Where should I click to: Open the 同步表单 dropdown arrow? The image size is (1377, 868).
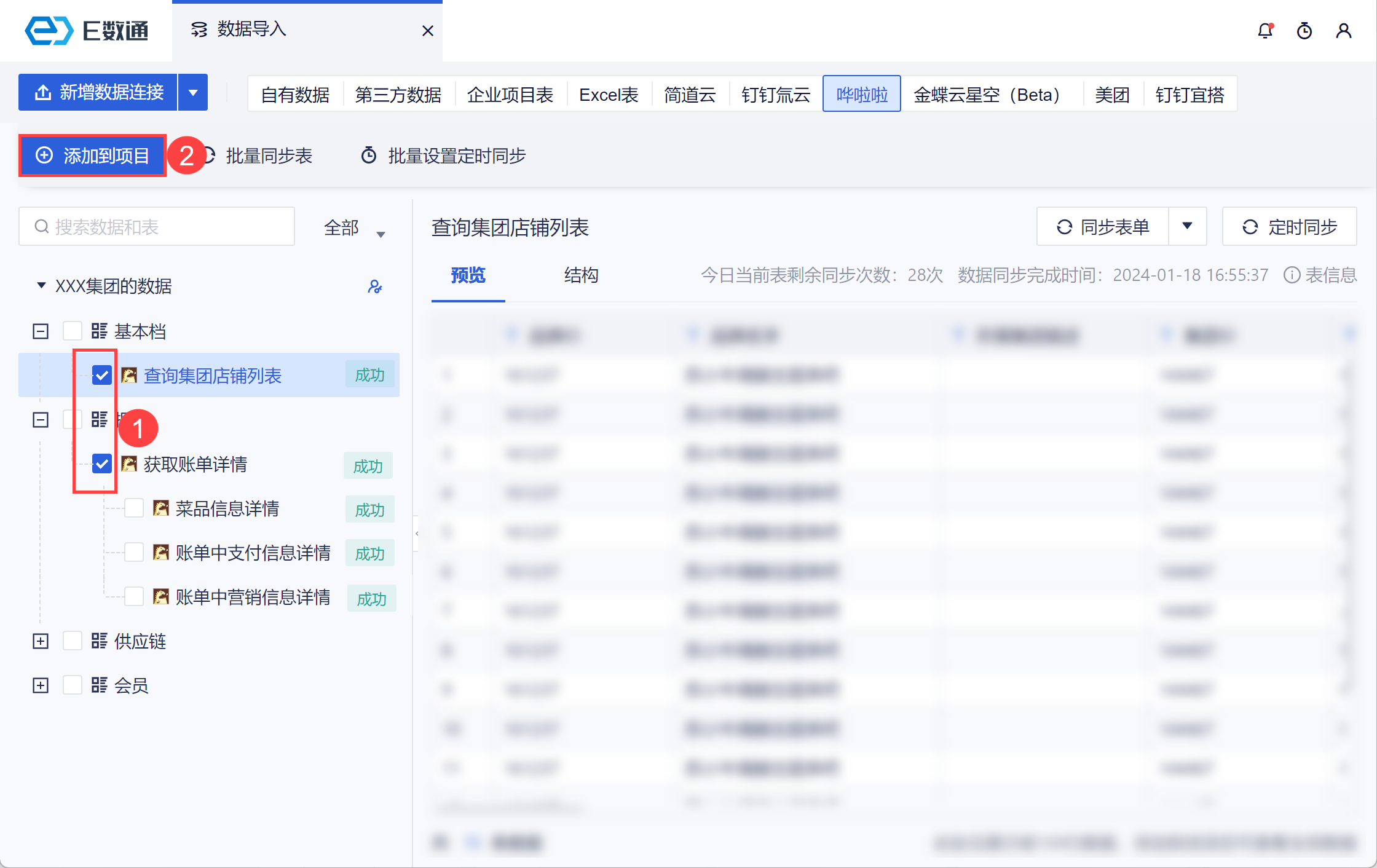(x=1187, y=227)
